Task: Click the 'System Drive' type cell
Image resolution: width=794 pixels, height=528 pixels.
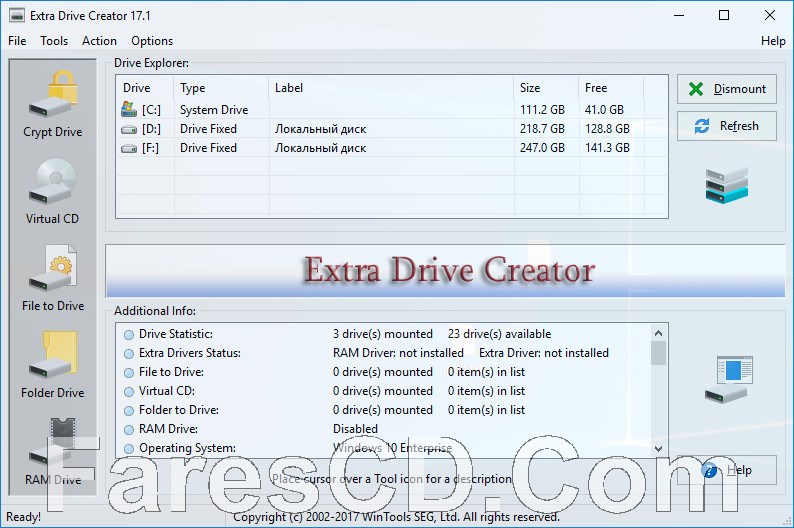Action: pos(214,110)
